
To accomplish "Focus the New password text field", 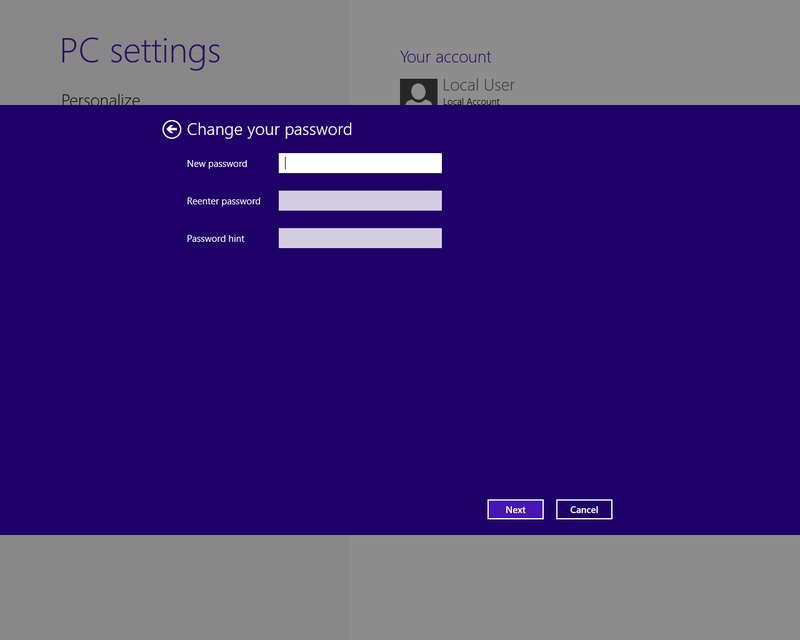I will click(360, 163).
